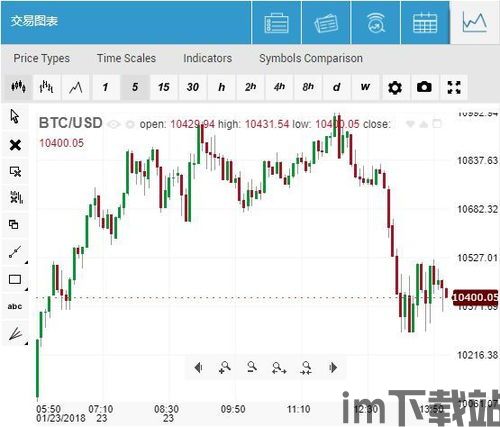This screenshot has height=427, width=500.
Task: Open Symbols Comparison menu
Action: click(311, 58)
